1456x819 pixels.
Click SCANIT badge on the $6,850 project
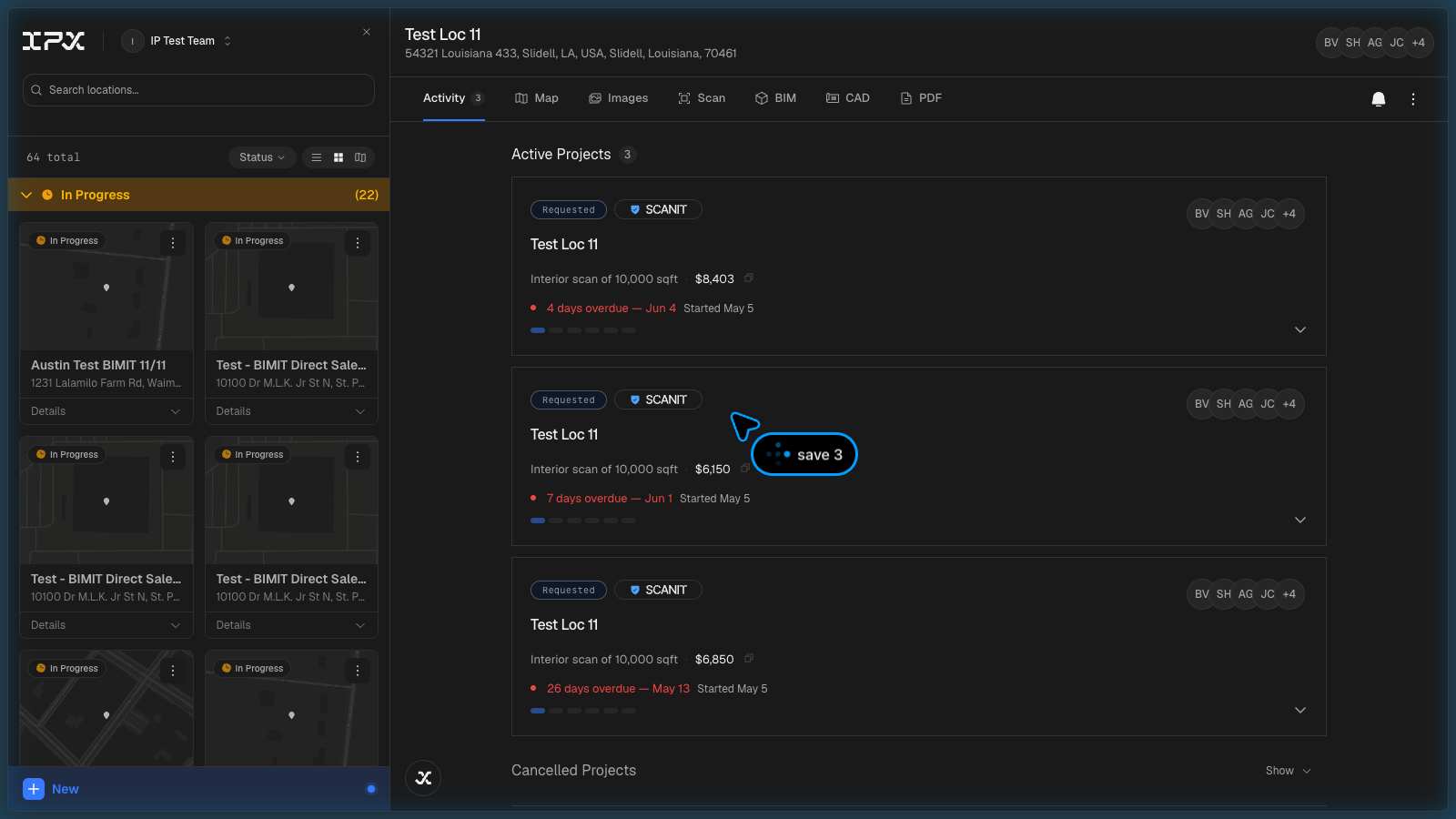[x=658, y=590]
